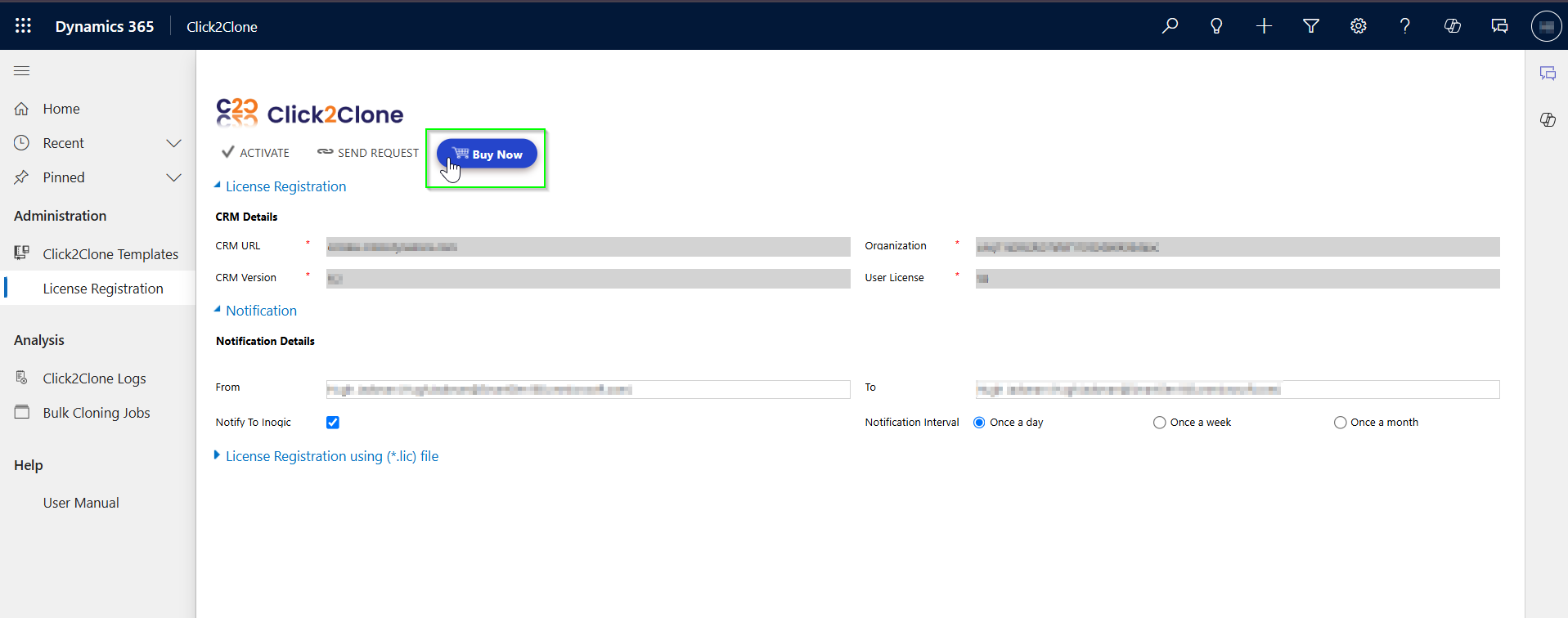Click the help question mark icon
This screenshot has width=1568, height=618.
[x=1404, y=26]
